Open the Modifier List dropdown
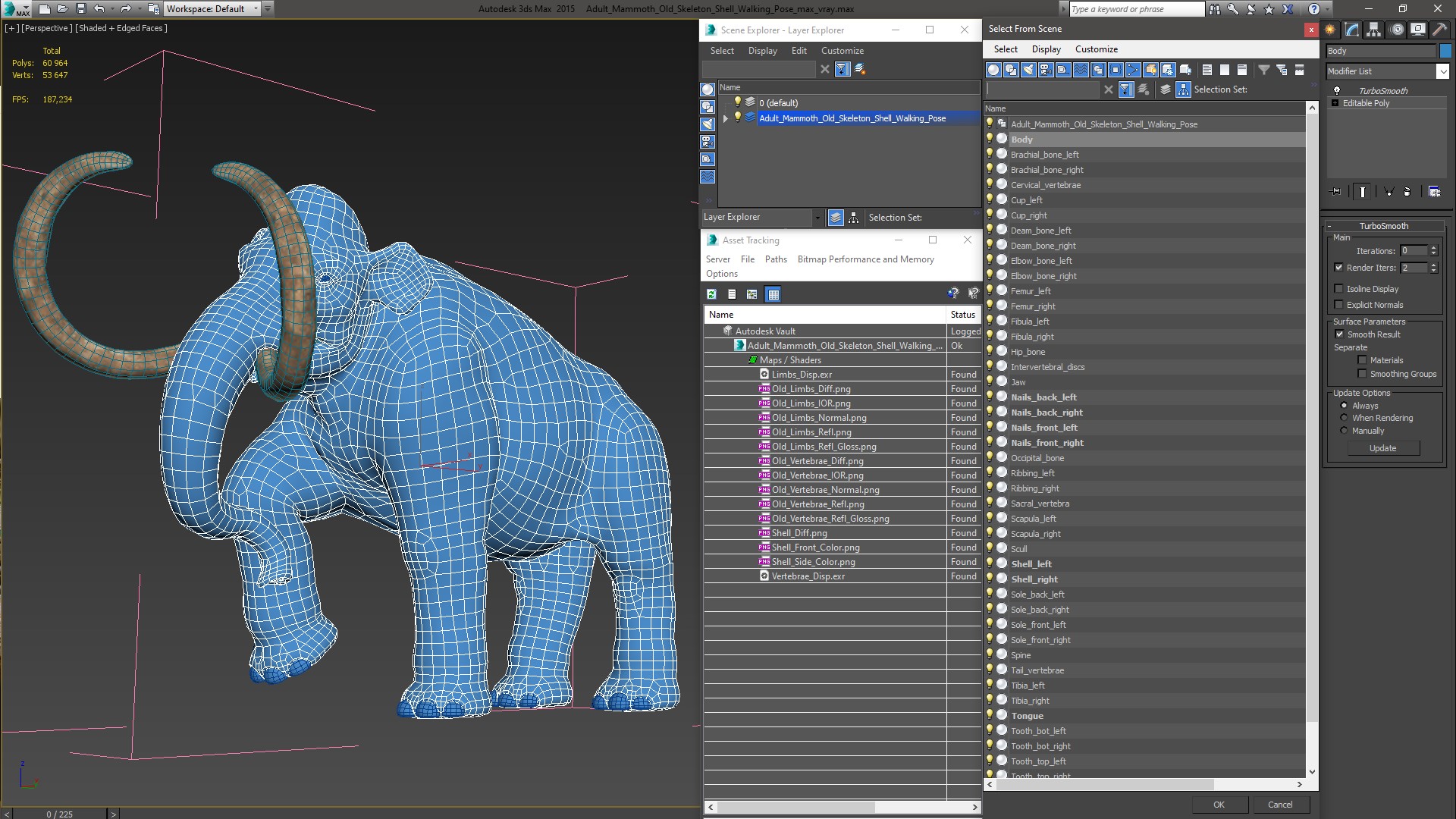The image size is (1456, 819). [1442, 71]
